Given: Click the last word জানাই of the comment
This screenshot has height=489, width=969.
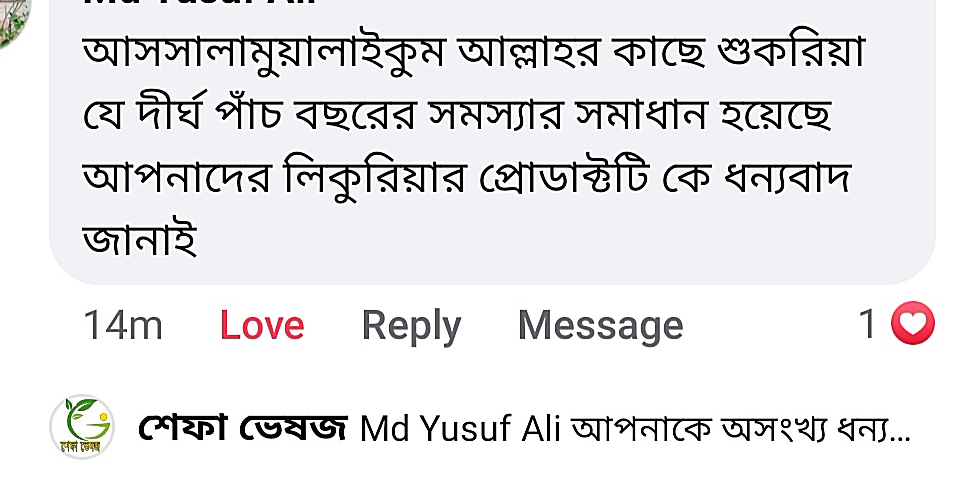Looking at the screenshot, I should [x=139, y=240].
